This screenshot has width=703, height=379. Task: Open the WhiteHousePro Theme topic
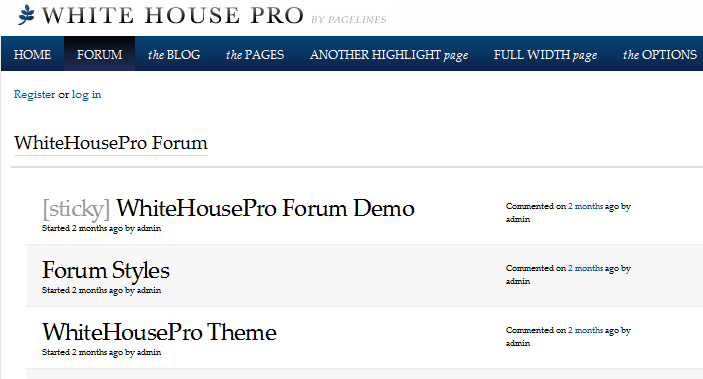(159, 332)
